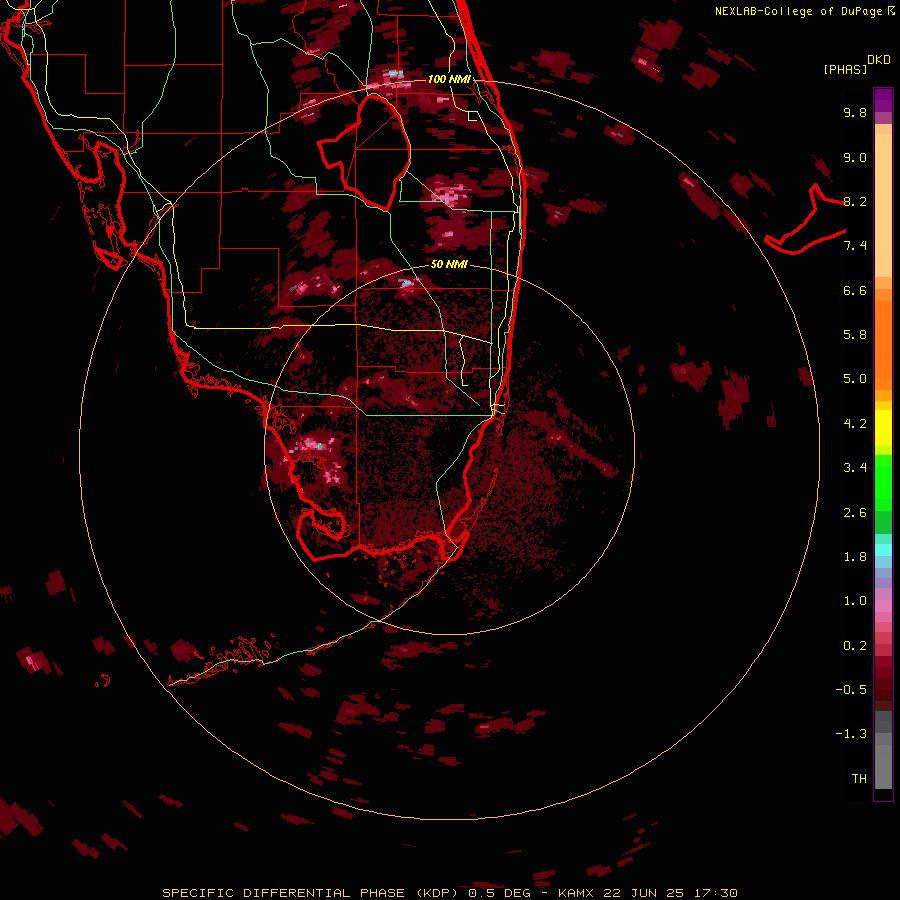Click the 8.2 value on the scale
The width and height of the screenshot is (900, 900).
pyautogui.click(x=855, y=201)
